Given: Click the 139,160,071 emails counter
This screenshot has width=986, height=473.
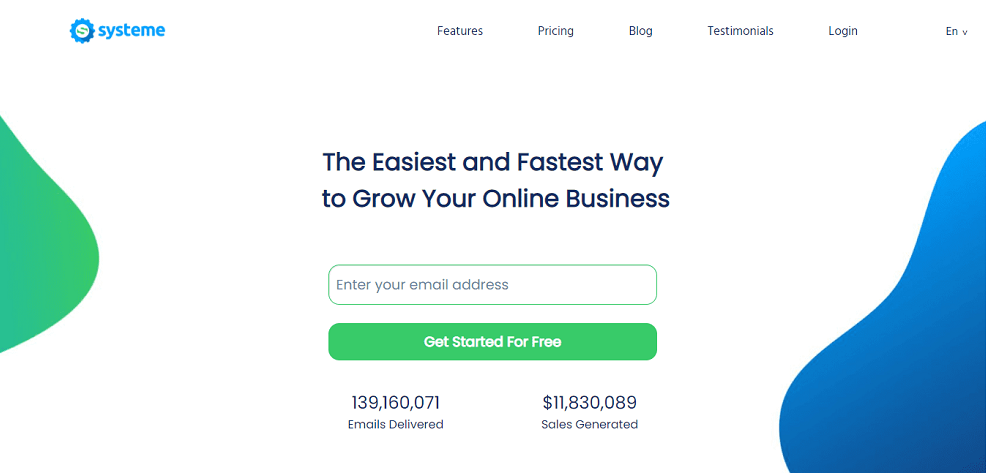Looking at the screenshot, I should (396, 403).
